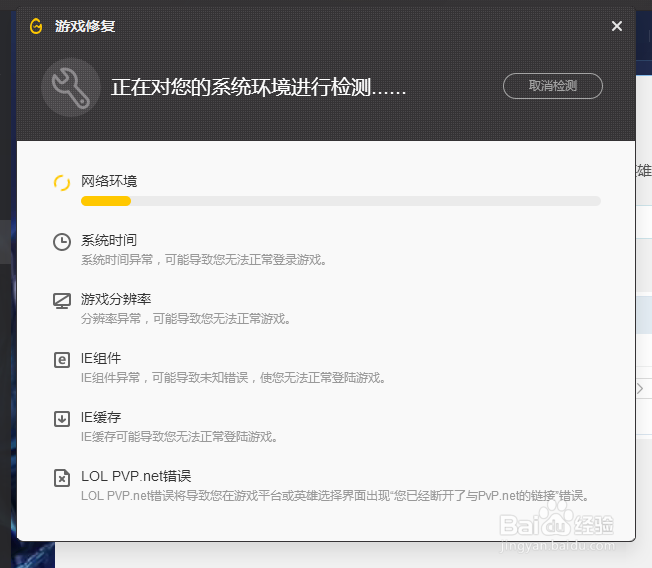Click the right chevron in the background window
Image resolution: width=652 pixels, height=568 pixels.
[x=640, y=389]
